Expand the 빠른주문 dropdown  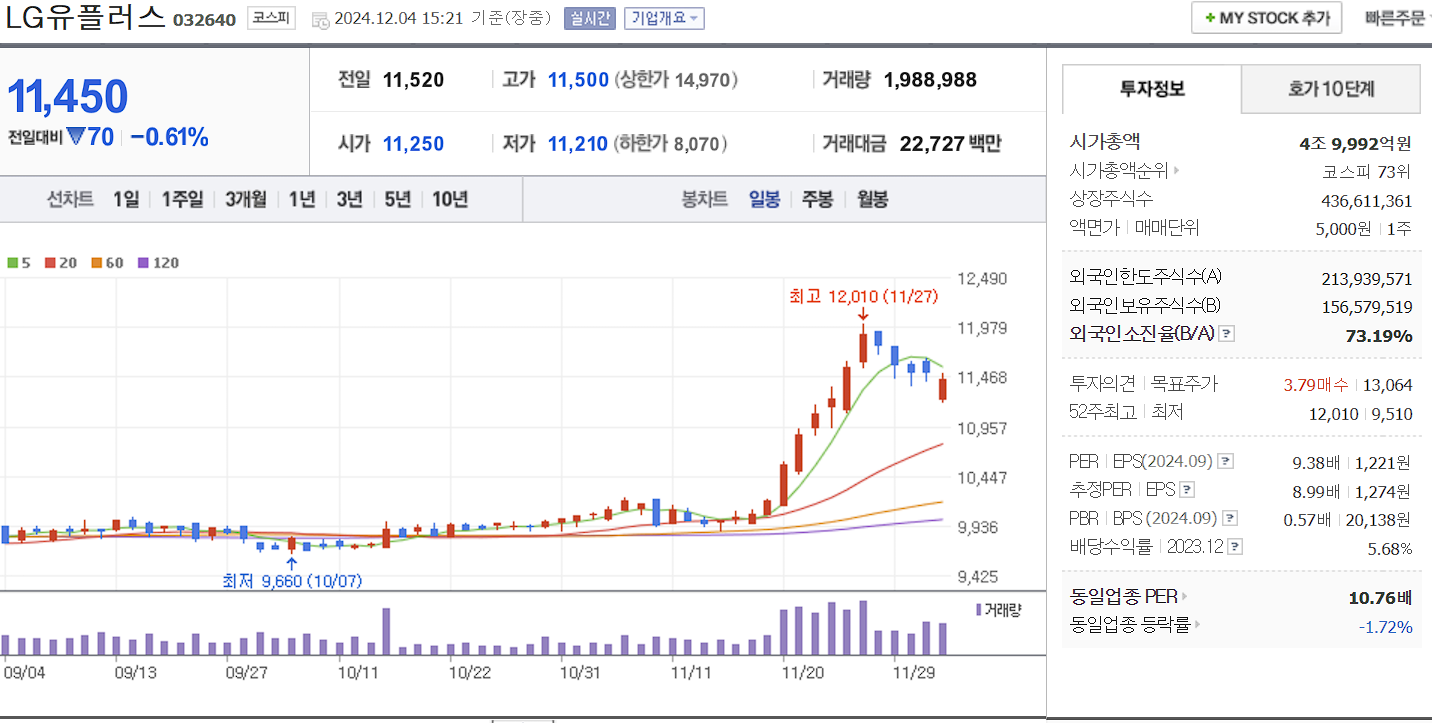pyautogui.click(x=1398, y=18)
